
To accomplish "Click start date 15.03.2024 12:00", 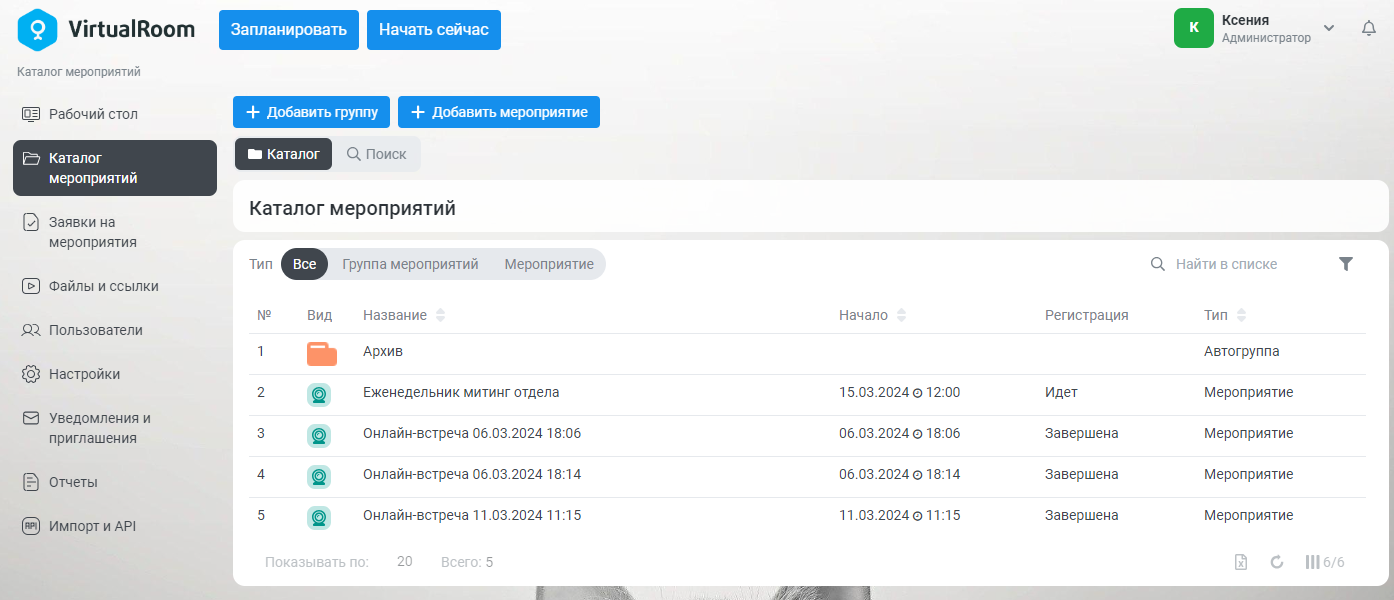I will pos(899,393).
